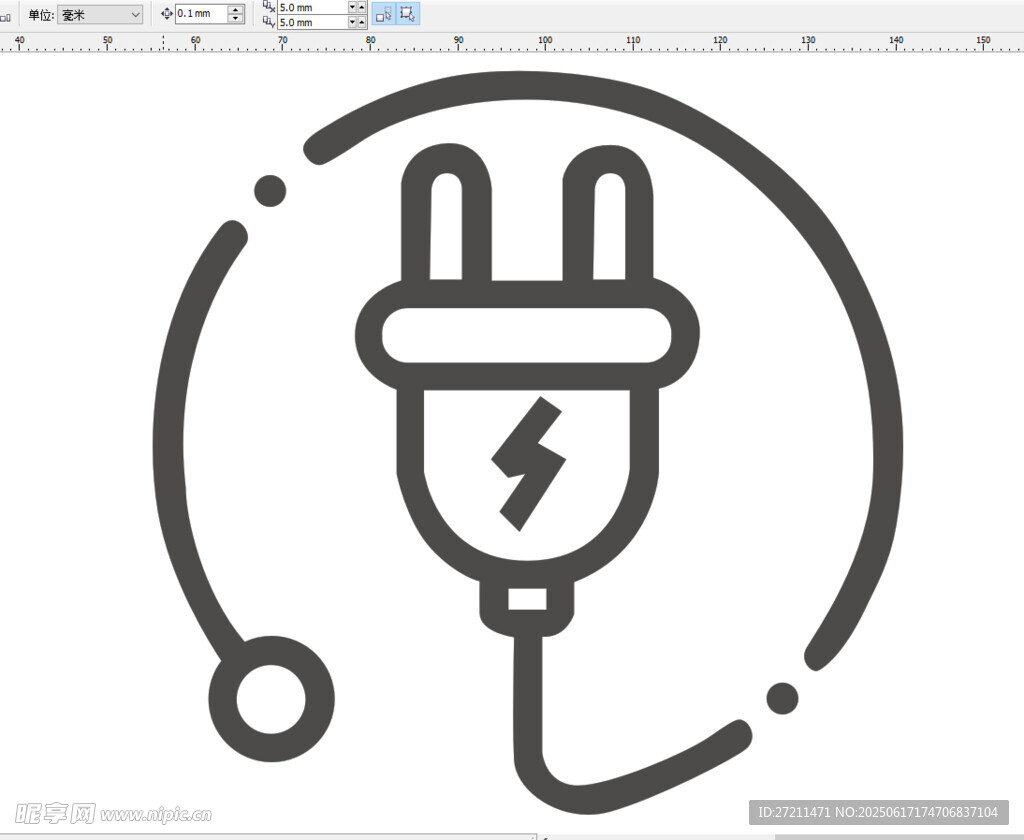The height and width of the screenshot is (840, 1024).
Task: Toggle the treat-as-filled button left of the pair
Action: pyautogui.click(x=384, y=14)
